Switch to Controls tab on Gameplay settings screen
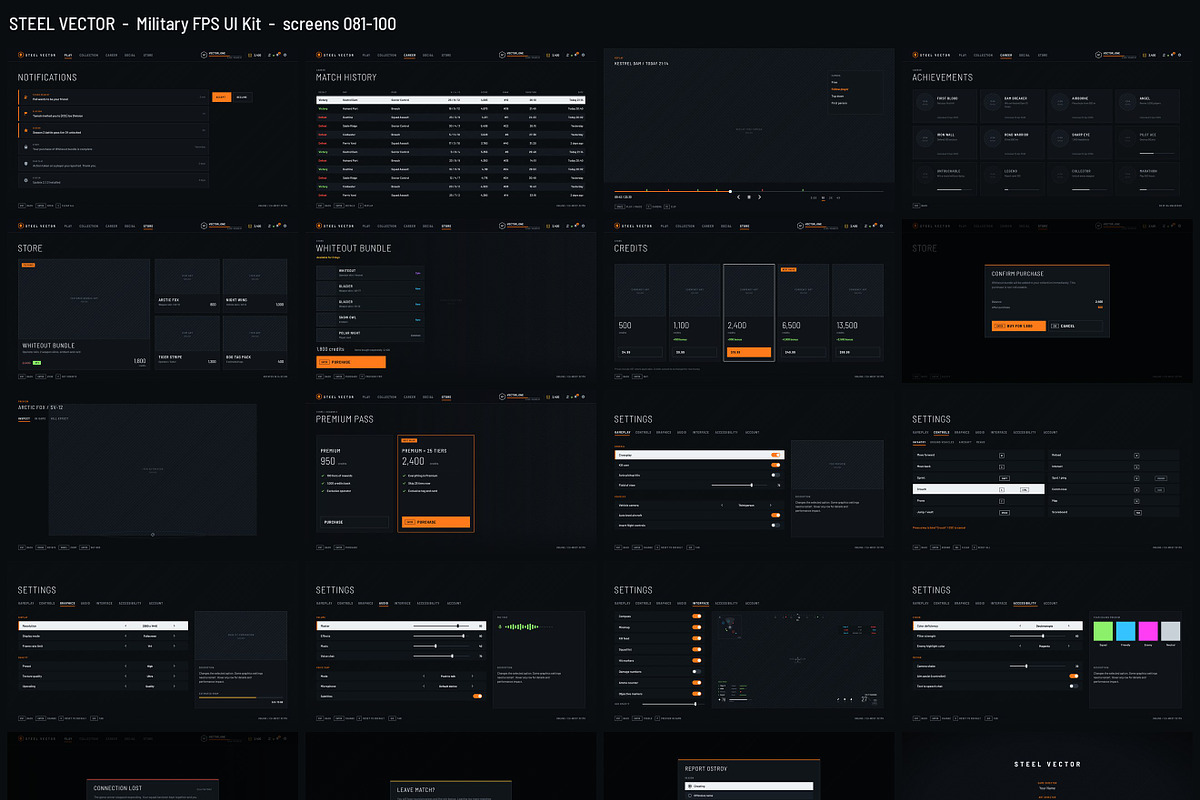The image size is (1200, 800). tap(643, 433)
